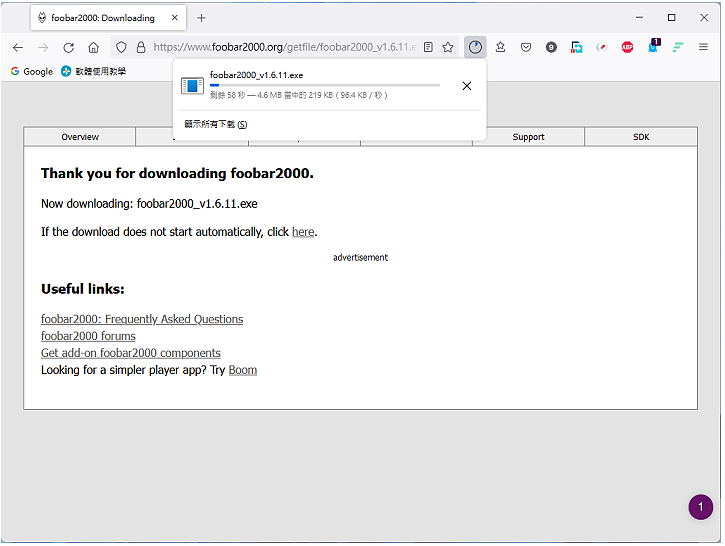Open tracking protection shield icon
The image size is (725, 546).
[x=121, y=47]
